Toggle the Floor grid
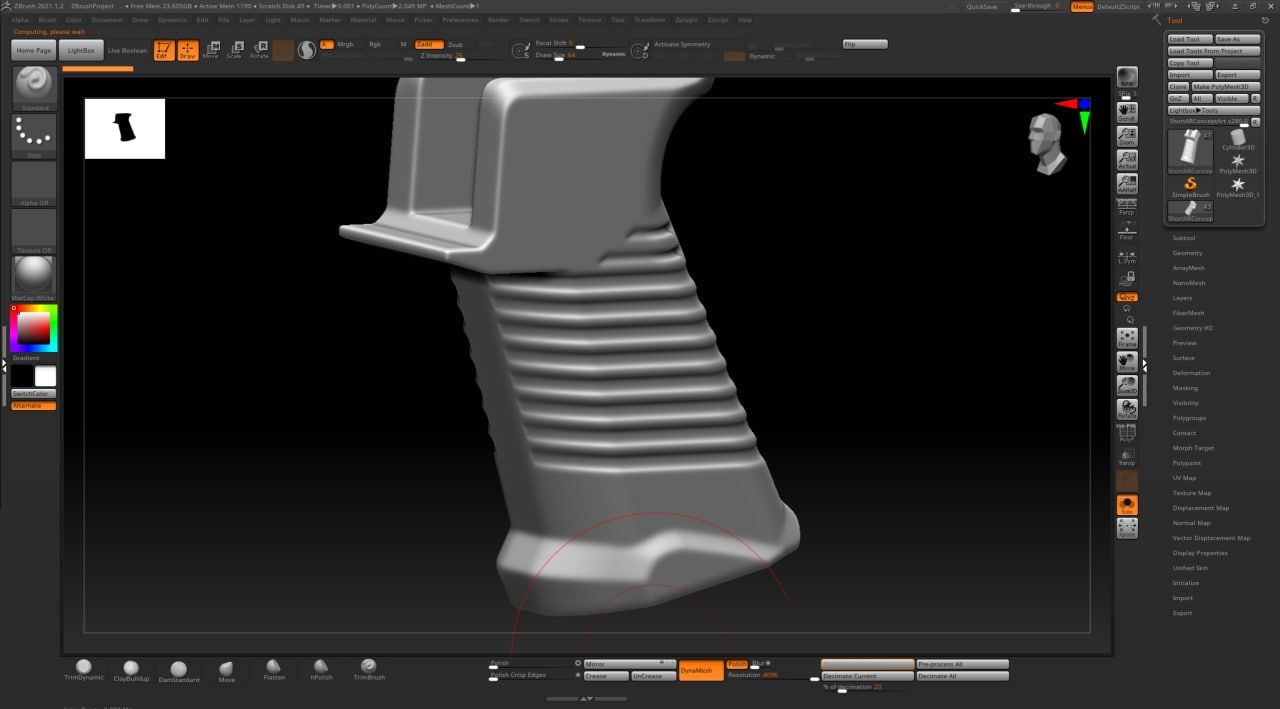Viewport: 1280px width, 709px height. [1127, 232]
